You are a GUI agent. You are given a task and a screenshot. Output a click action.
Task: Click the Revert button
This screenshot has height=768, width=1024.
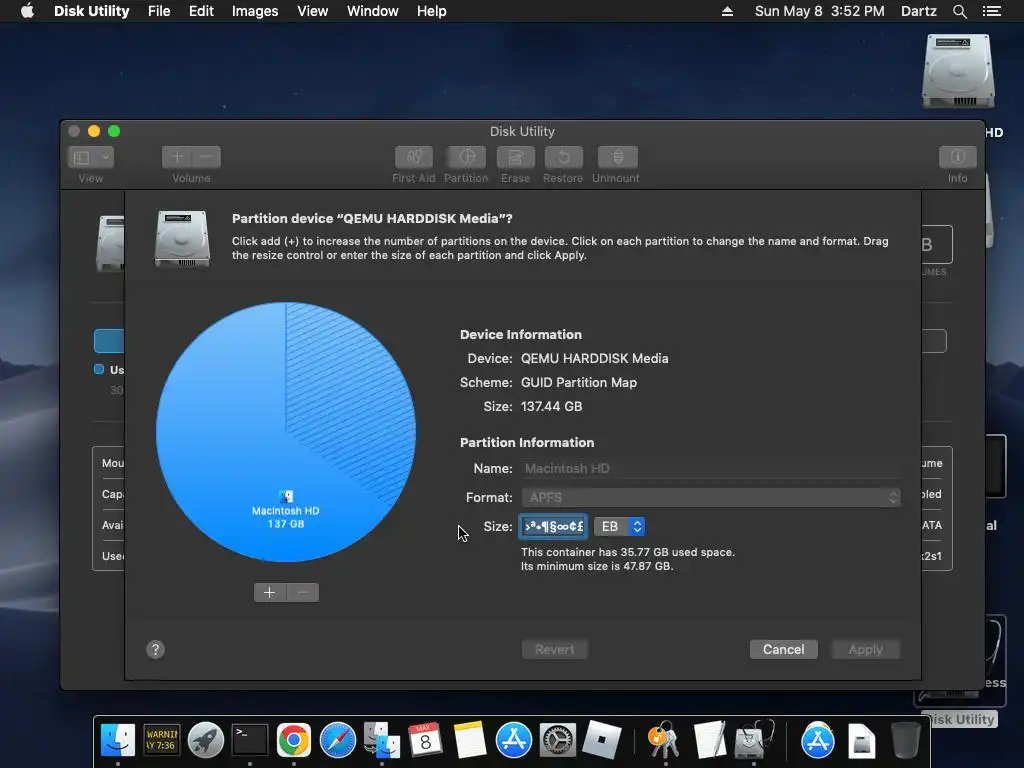(x=554, y=649)
